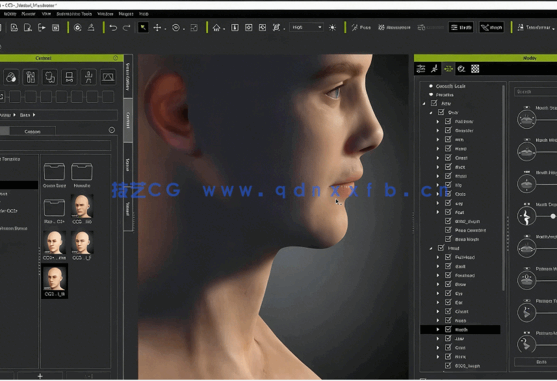Viewport: 557px width, 381px height.
Task: Click the first head thumbnail in Content
Action: [82, 206]
